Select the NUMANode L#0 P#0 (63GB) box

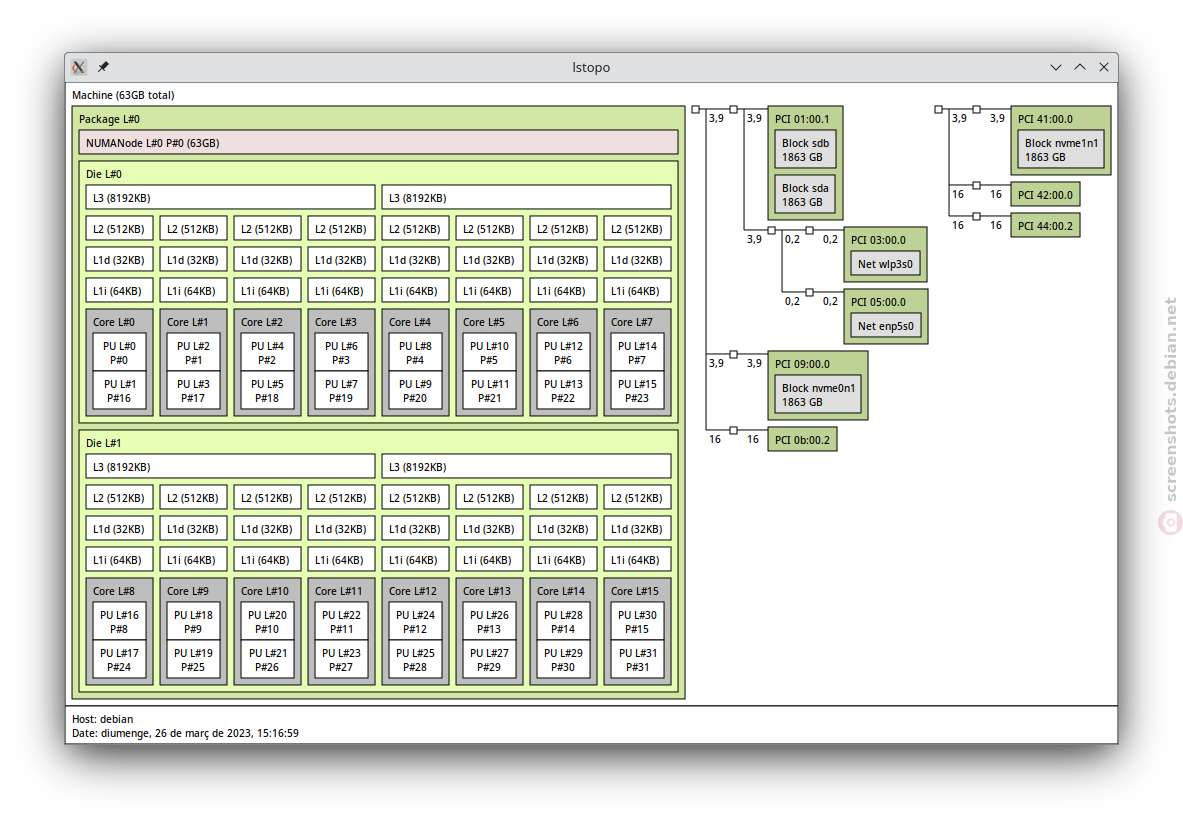[378, 143]
